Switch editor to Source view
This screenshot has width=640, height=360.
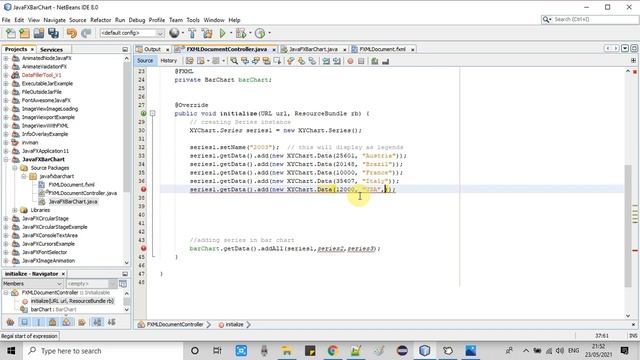point(145,61)
